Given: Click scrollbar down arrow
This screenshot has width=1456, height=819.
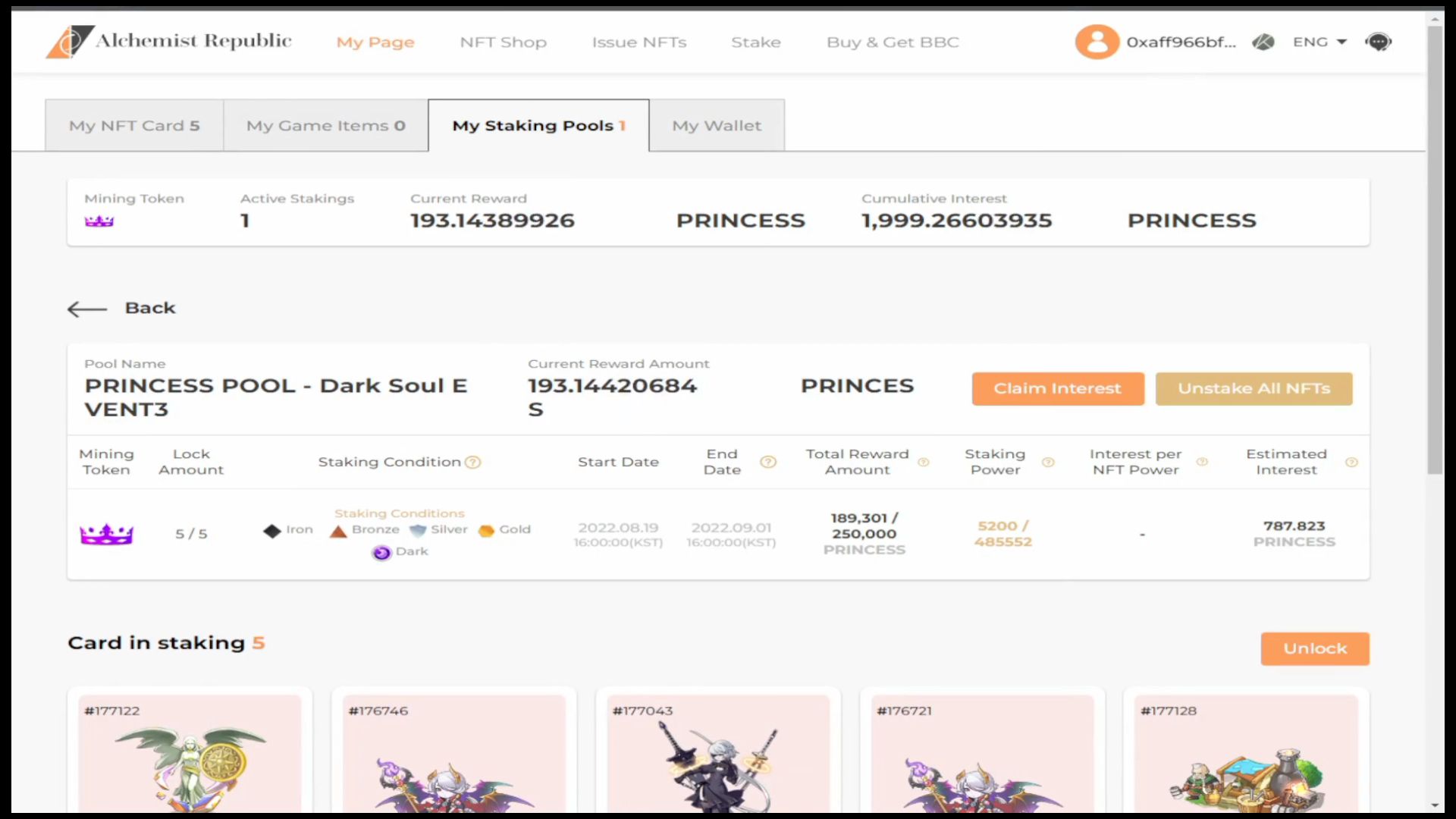Looking at the screenshot, I should tap(1435, 805).
